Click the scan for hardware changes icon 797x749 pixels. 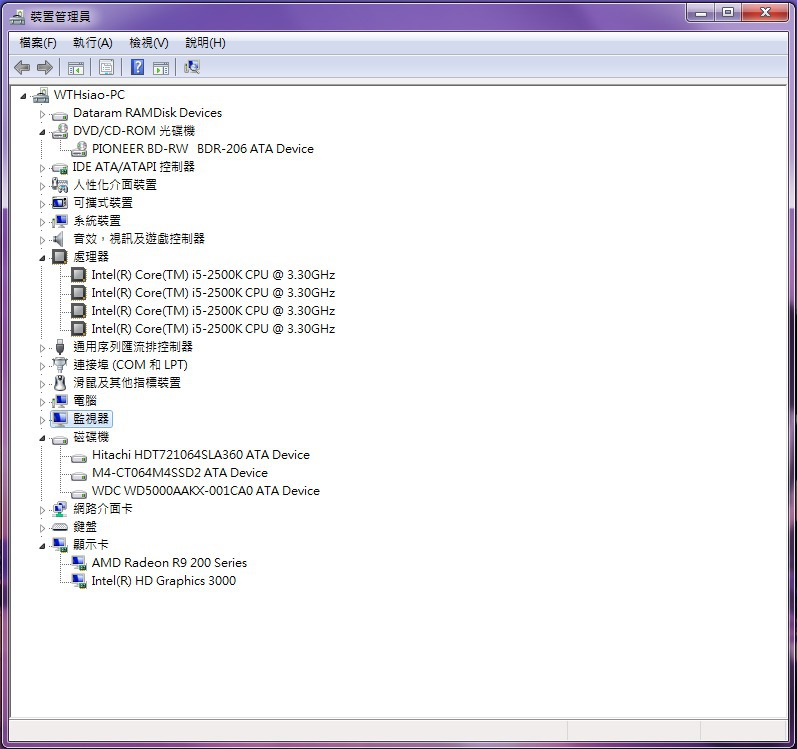click(192, 67)
